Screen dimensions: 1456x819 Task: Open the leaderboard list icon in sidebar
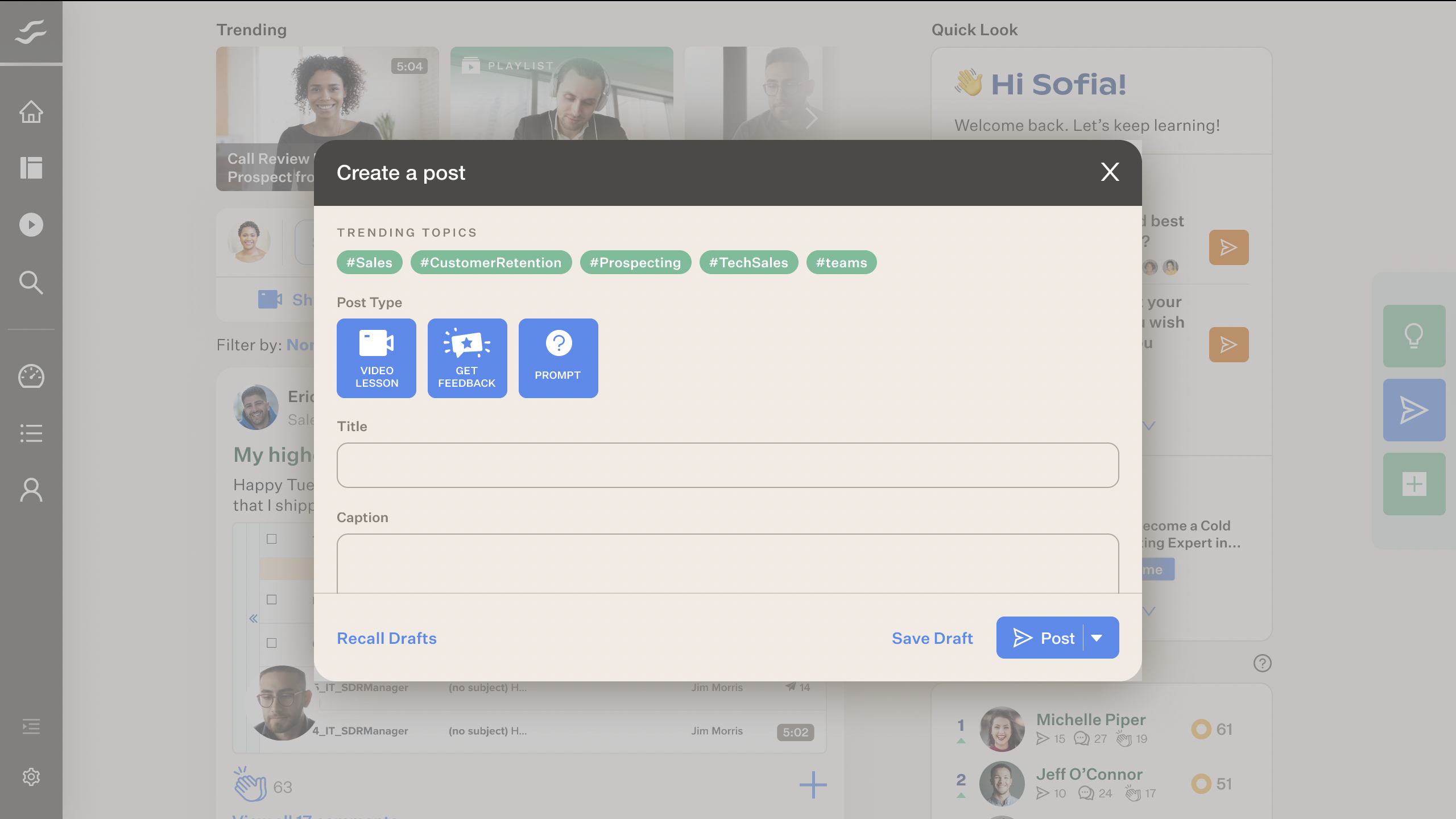31,433
